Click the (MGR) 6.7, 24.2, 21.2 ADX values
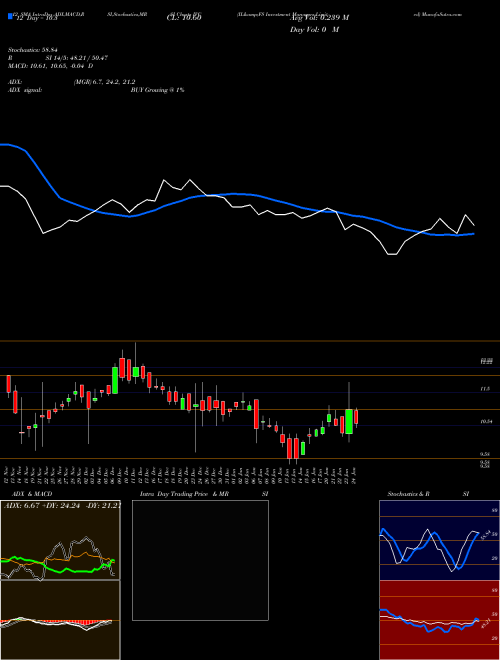 pos(104,82)
